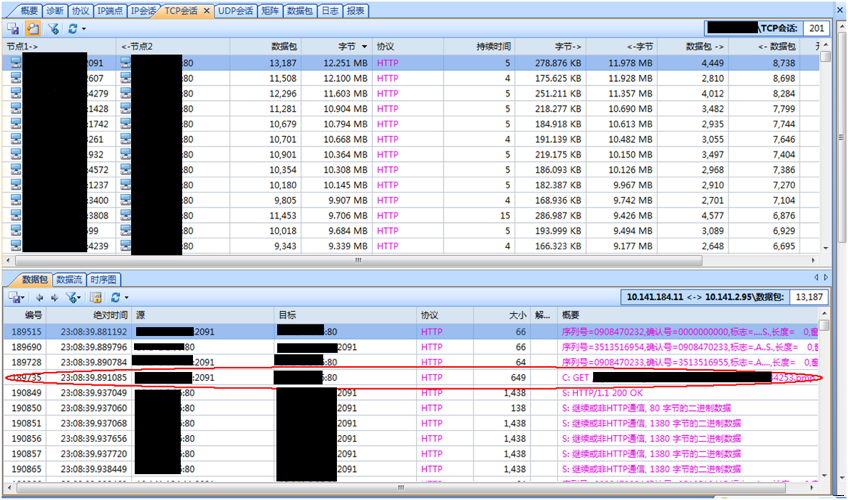Go to the next packet using right arrow

(54, 297)
